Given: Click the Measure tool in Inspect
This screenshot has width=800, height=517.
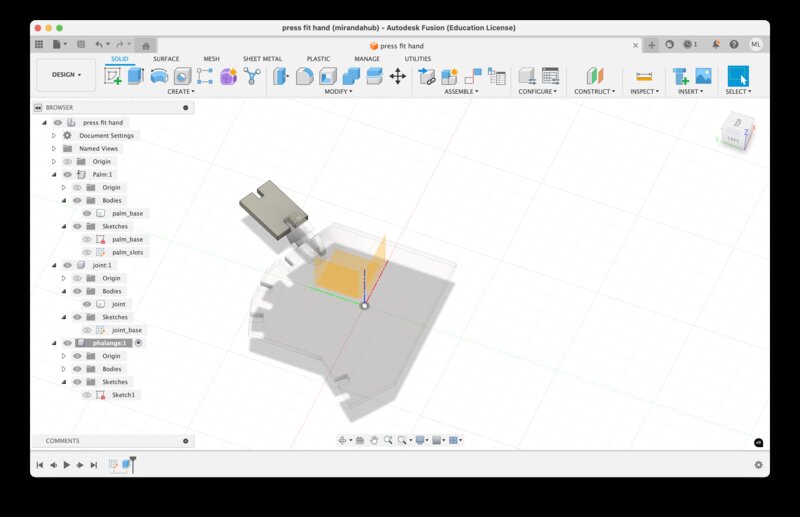Looking at the screenshot, I should coord(643,76).
